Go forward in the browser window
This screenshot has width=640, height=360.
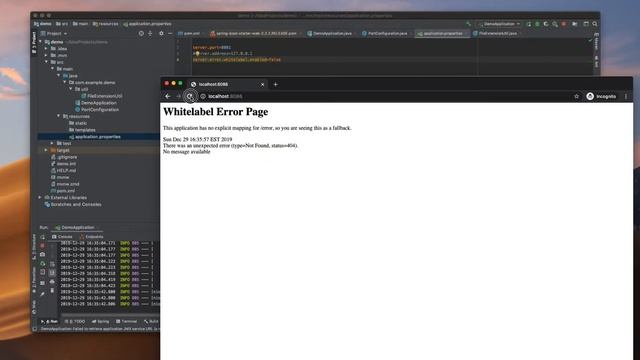pyautogui.click(x=178, y=96)
